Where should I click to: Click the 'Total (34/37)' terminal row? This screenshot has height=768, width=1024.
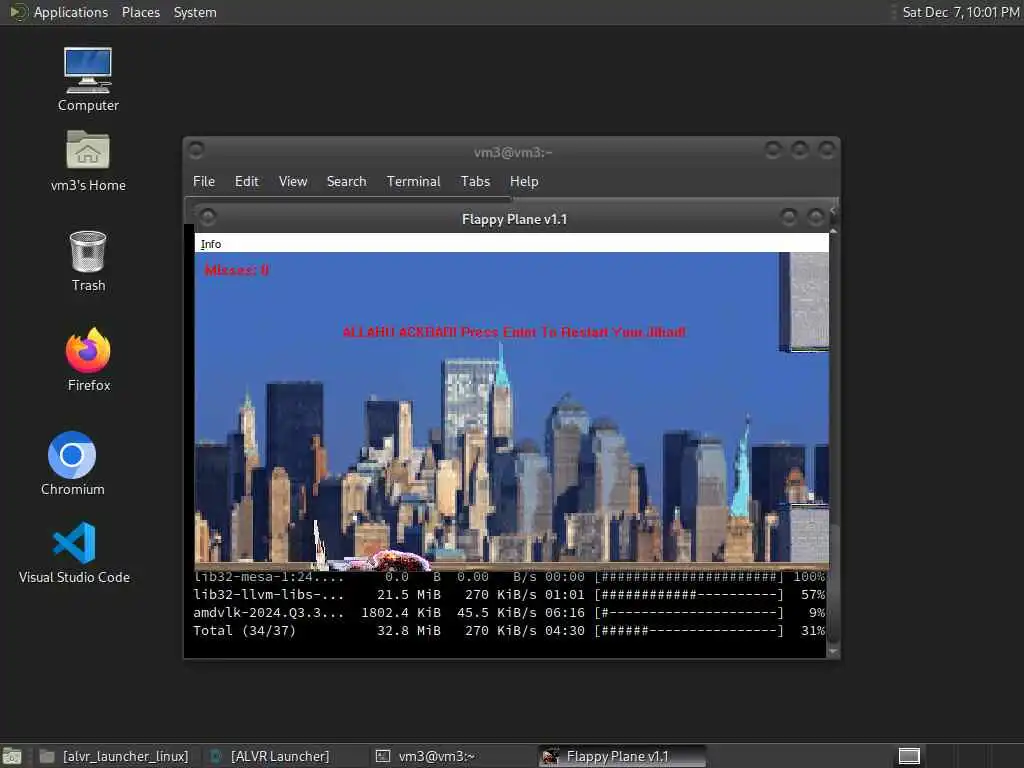[509, 630]
